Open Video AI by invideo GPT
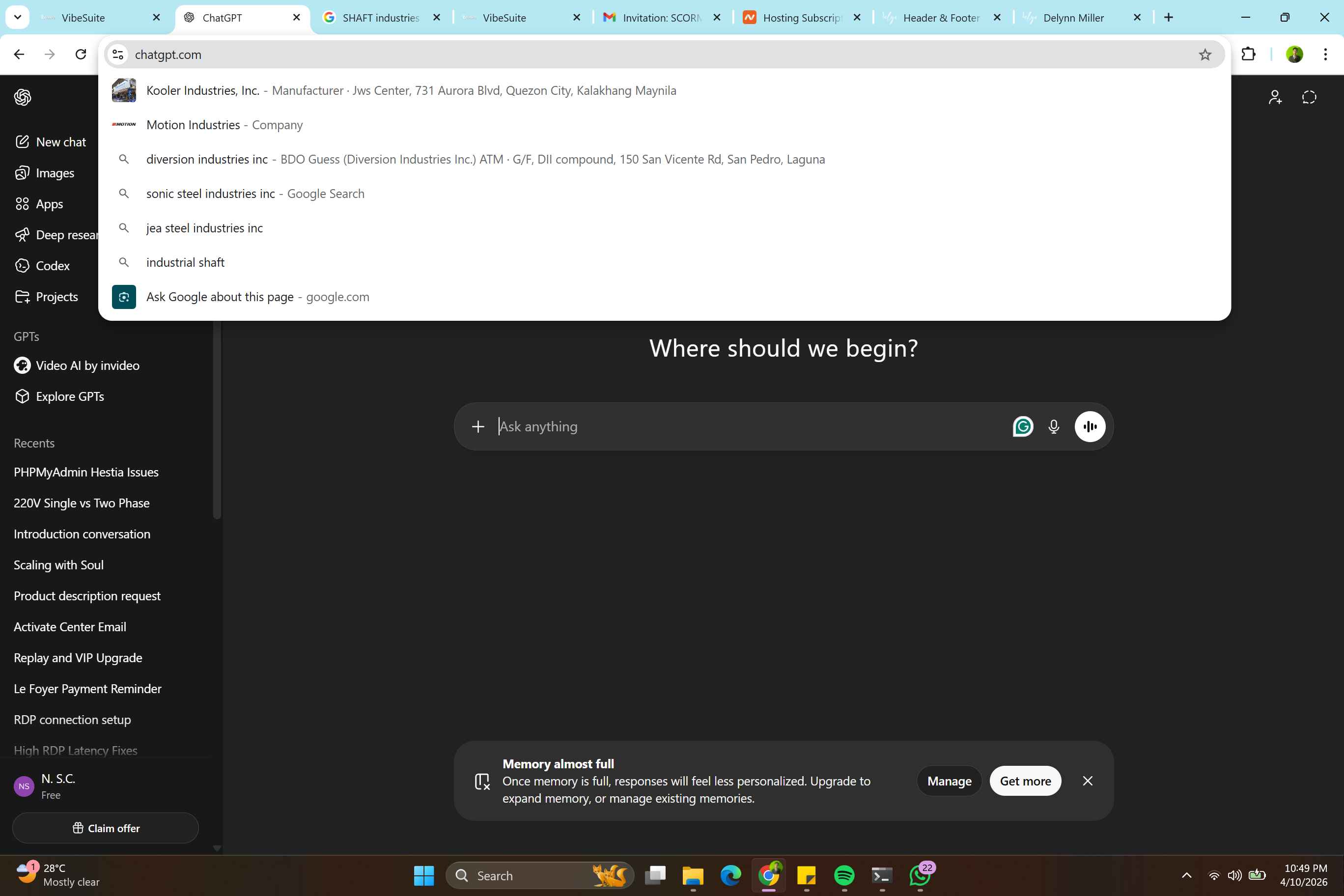Image resolution: width=1344 pixels, height=896 pixels. point(77,365)
